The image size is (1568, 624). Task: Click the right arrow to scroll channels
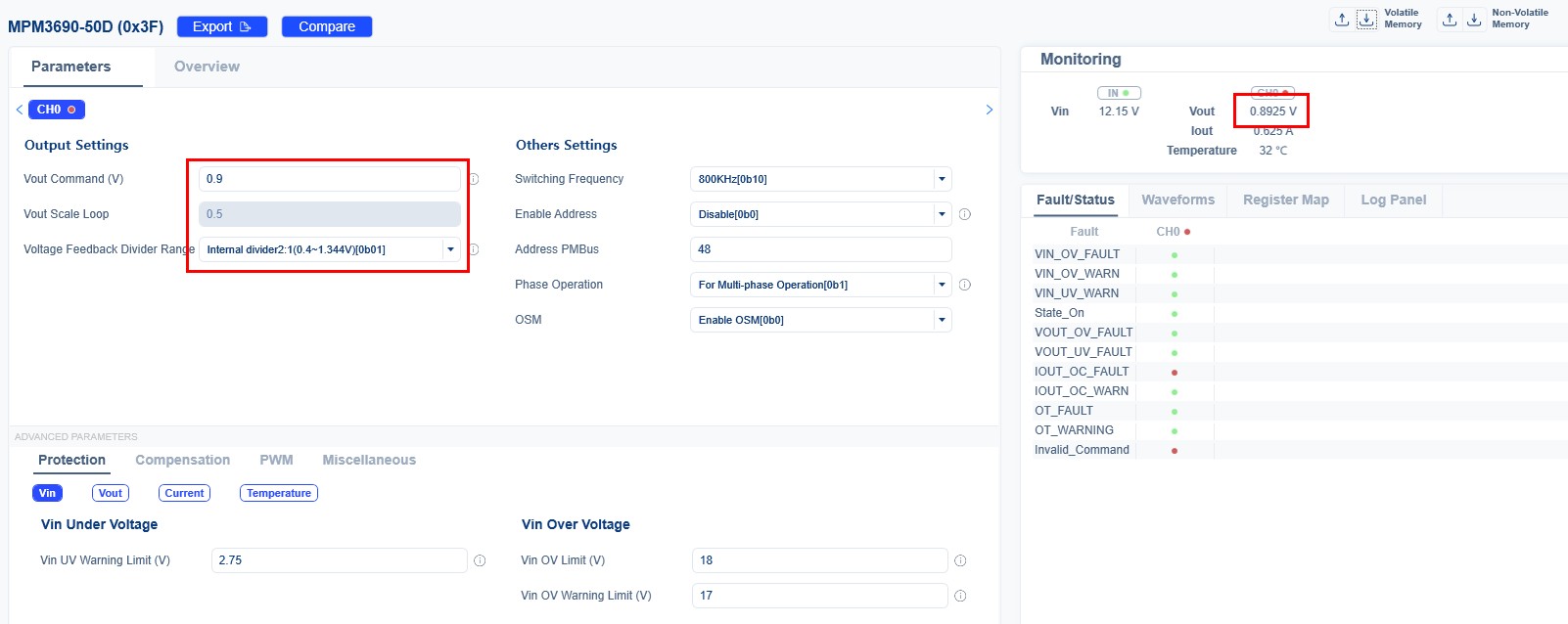pyautogui.click(x=989, y=110)
